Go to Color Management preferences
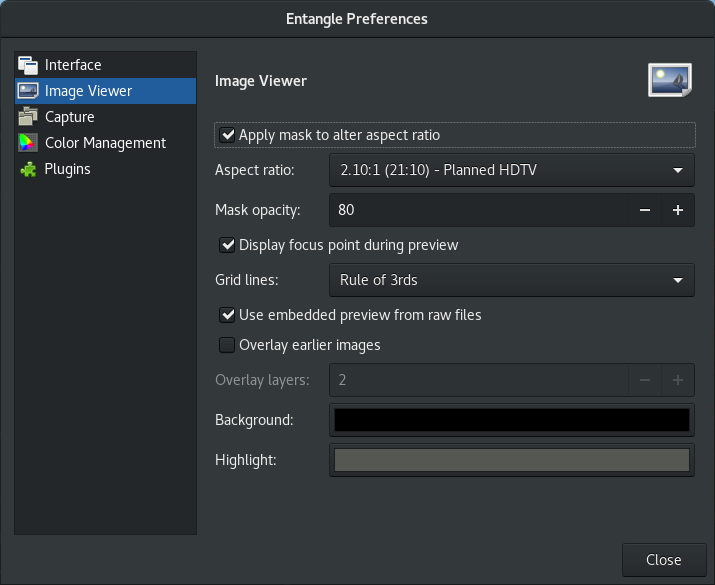This screenshot has width=715, height=585. click(105, 143)
